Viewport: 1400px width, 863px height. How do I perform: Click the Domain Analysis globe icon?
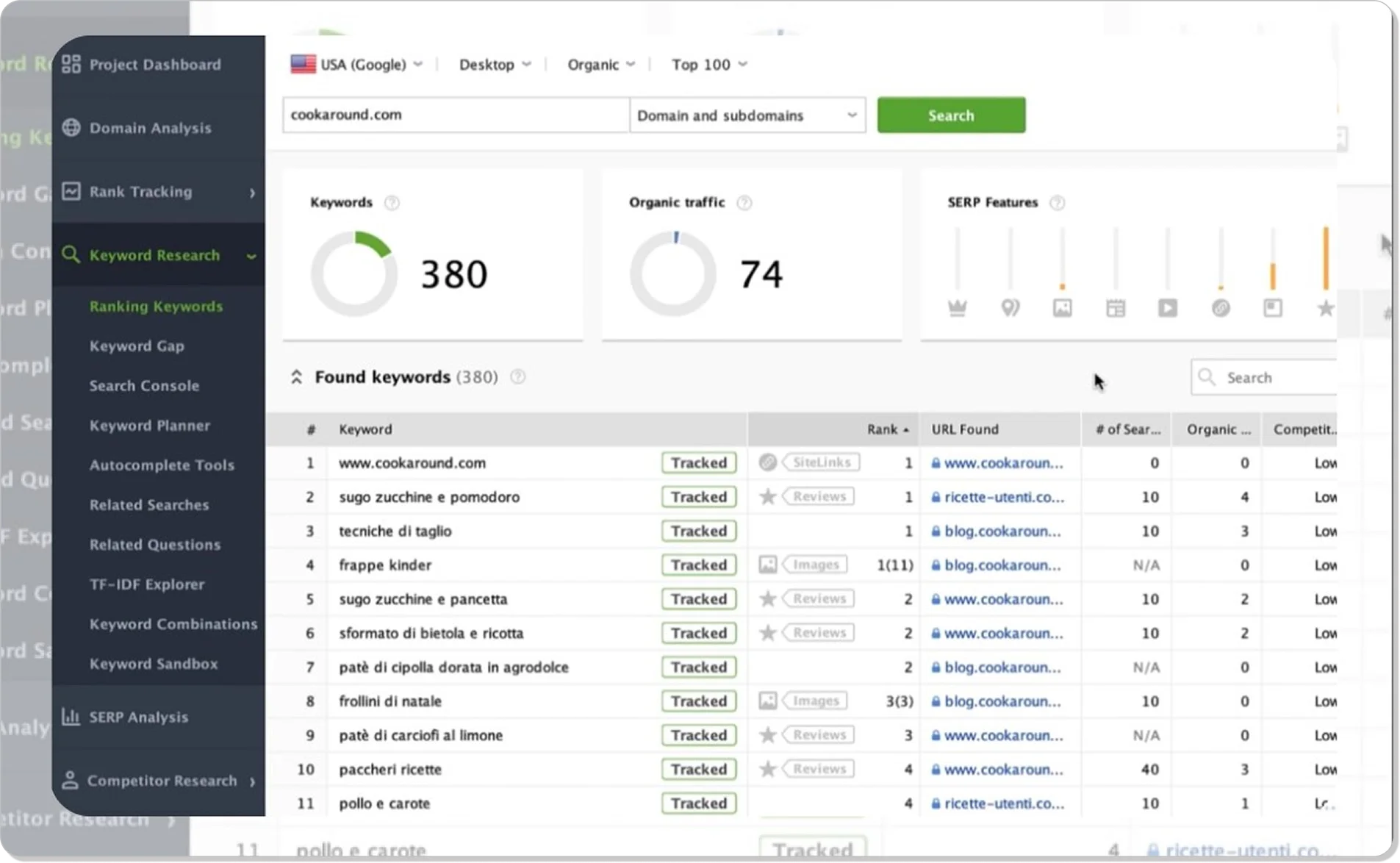pos(71,127)
